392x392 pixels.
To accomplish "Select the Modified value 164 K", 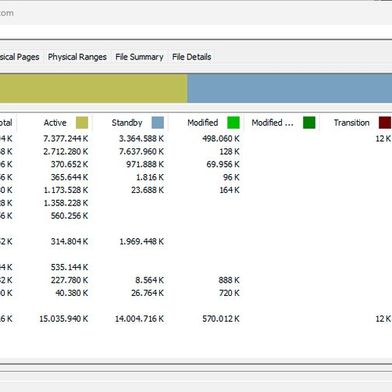I will 229,190.
